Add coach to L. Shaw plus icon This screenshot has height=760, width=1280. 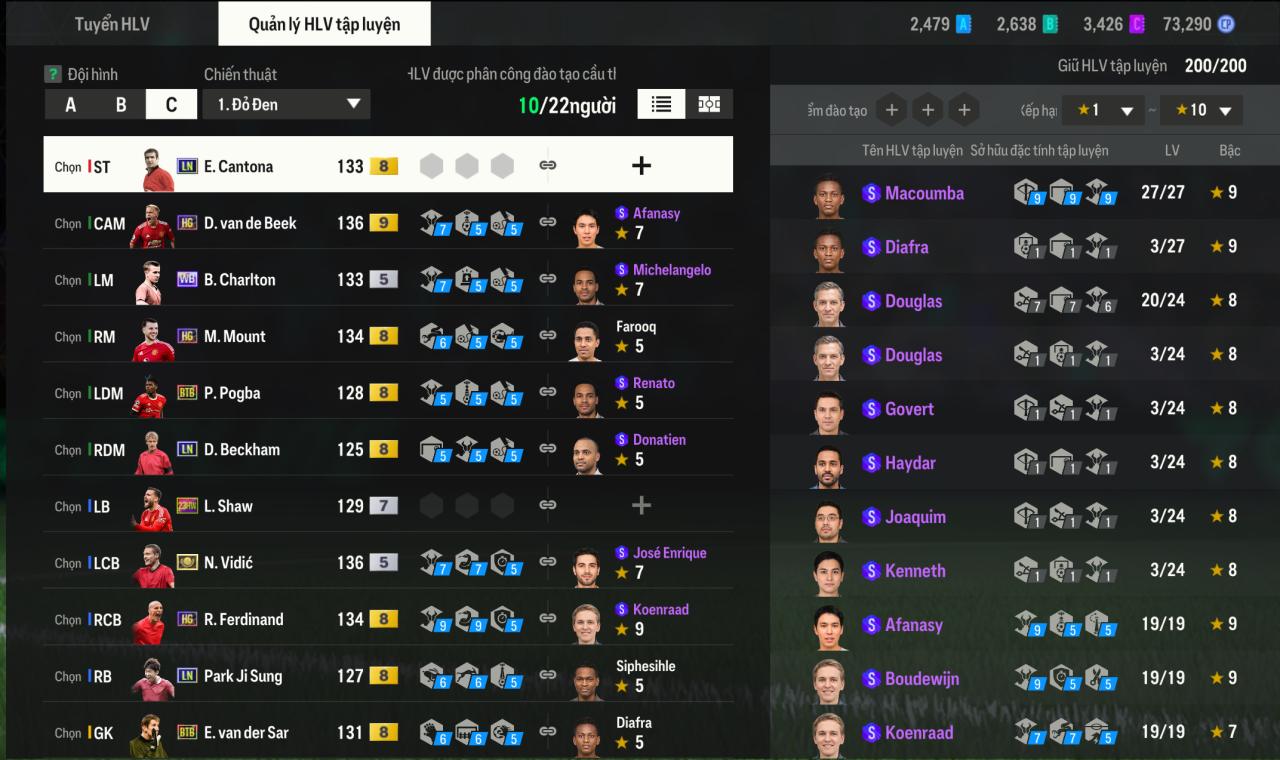tap(642, 506)
